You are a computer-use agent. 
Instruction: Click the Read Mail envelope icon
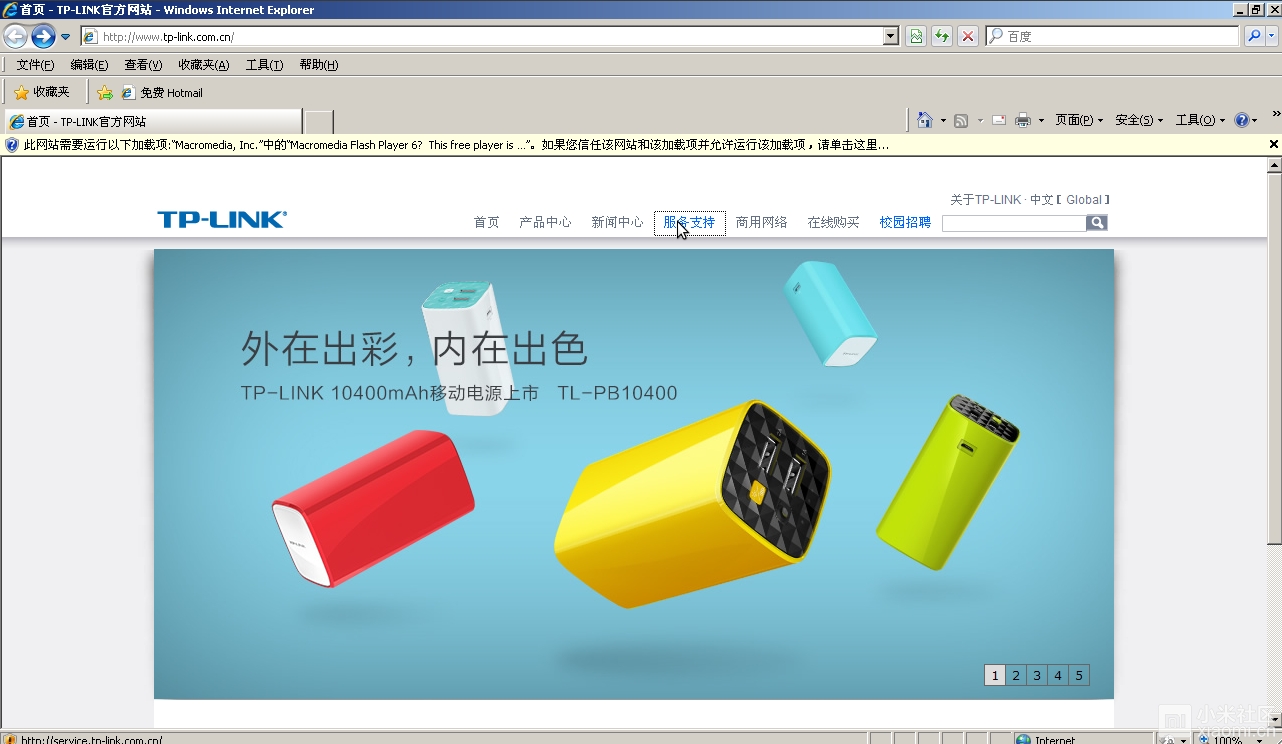click(x=998, y=121)
